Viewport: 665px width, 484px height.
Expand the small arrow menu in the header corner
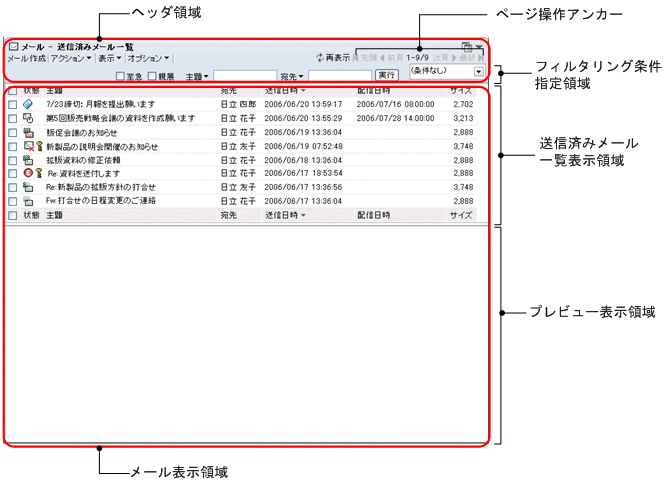click(479, 47)
